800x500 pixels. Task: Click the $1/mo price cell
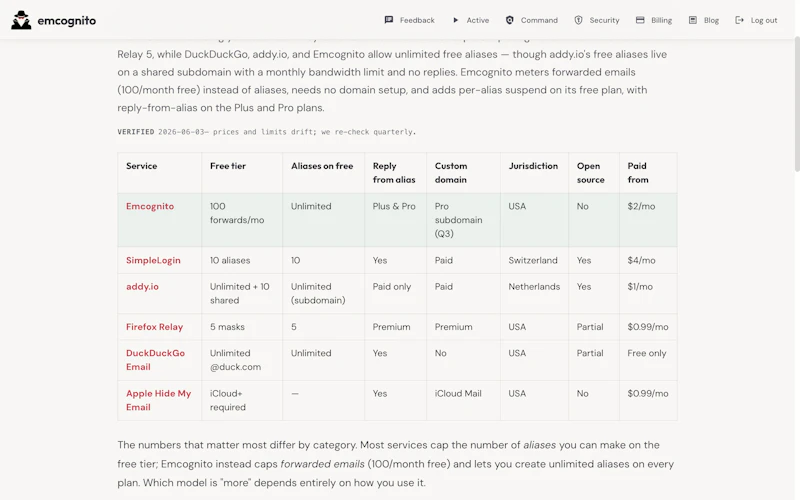[x=648, y=293]
